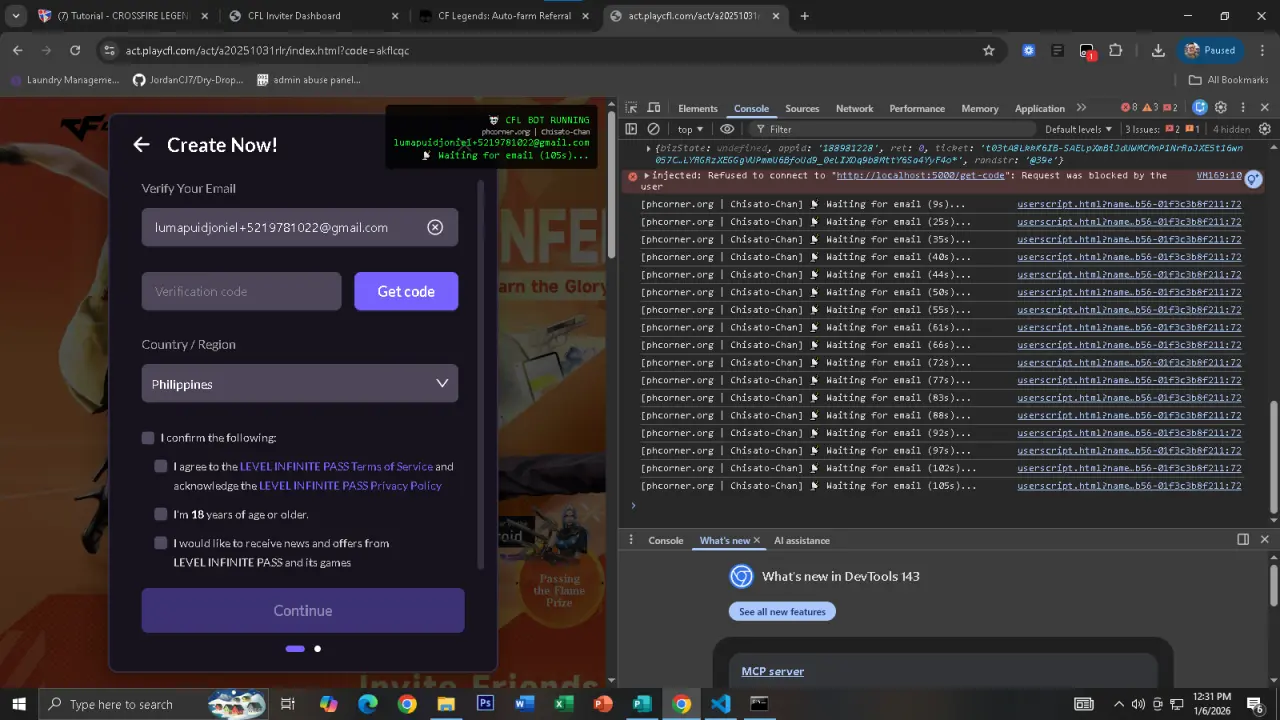Close the What's new drawer tab
Image resolution: width=1280 pixels, height=720 pixels.
click(757, 540)
